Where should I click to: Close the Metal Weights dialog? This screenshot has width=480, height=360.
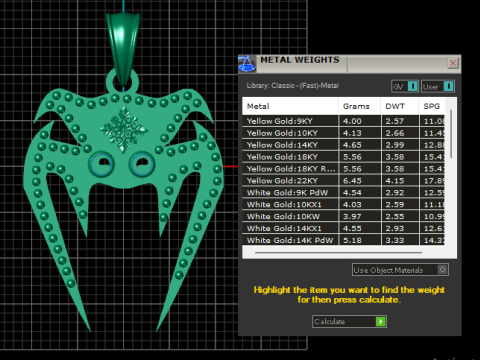click(x=453, y=63)
